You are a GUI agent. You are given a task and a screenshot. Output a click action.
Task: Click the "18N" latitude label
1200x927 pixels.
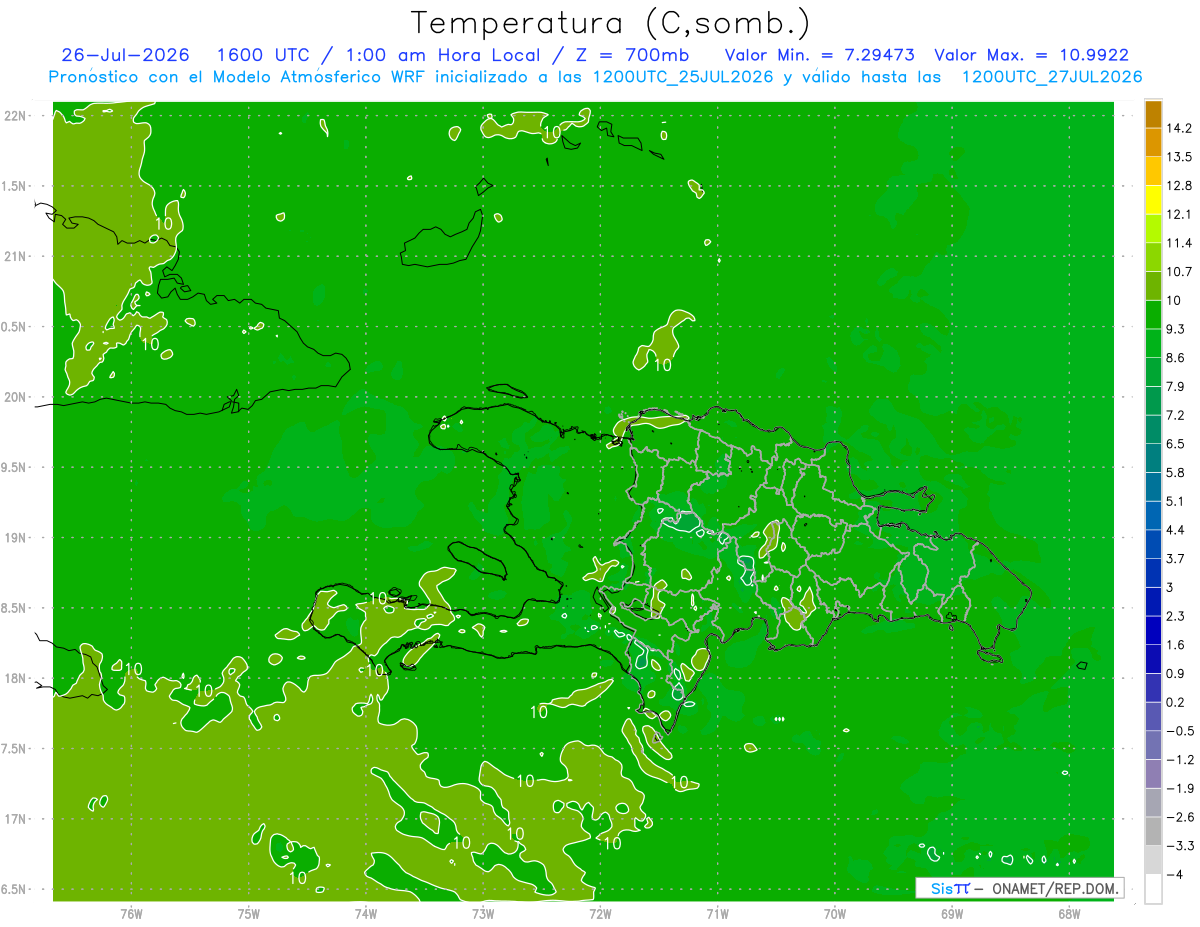coord(17,678)
